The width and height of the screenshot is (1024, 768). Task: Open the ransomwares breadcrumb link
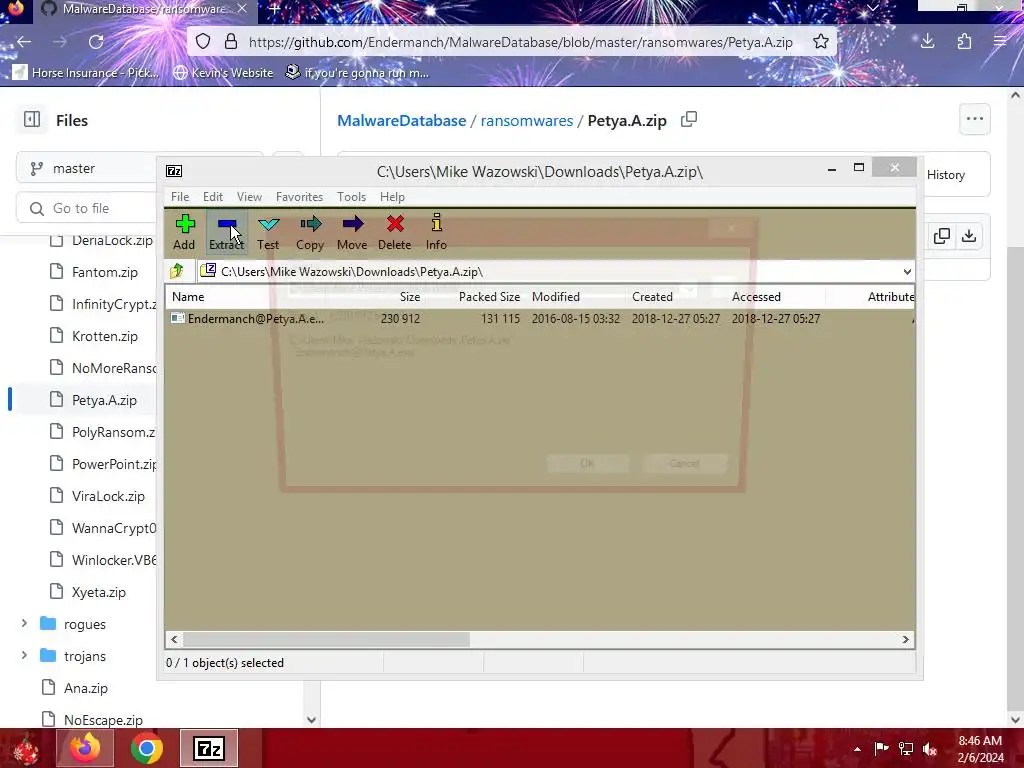coord(526,121)
